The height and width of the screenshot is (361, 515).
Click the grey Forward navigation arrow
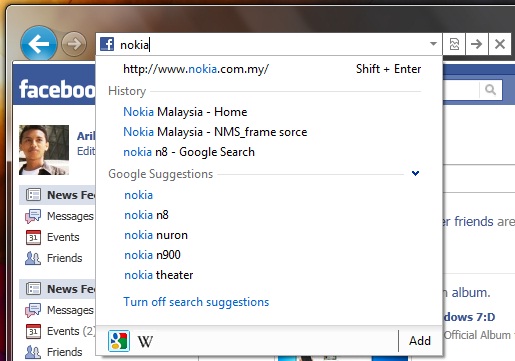(x=74, y=44)
